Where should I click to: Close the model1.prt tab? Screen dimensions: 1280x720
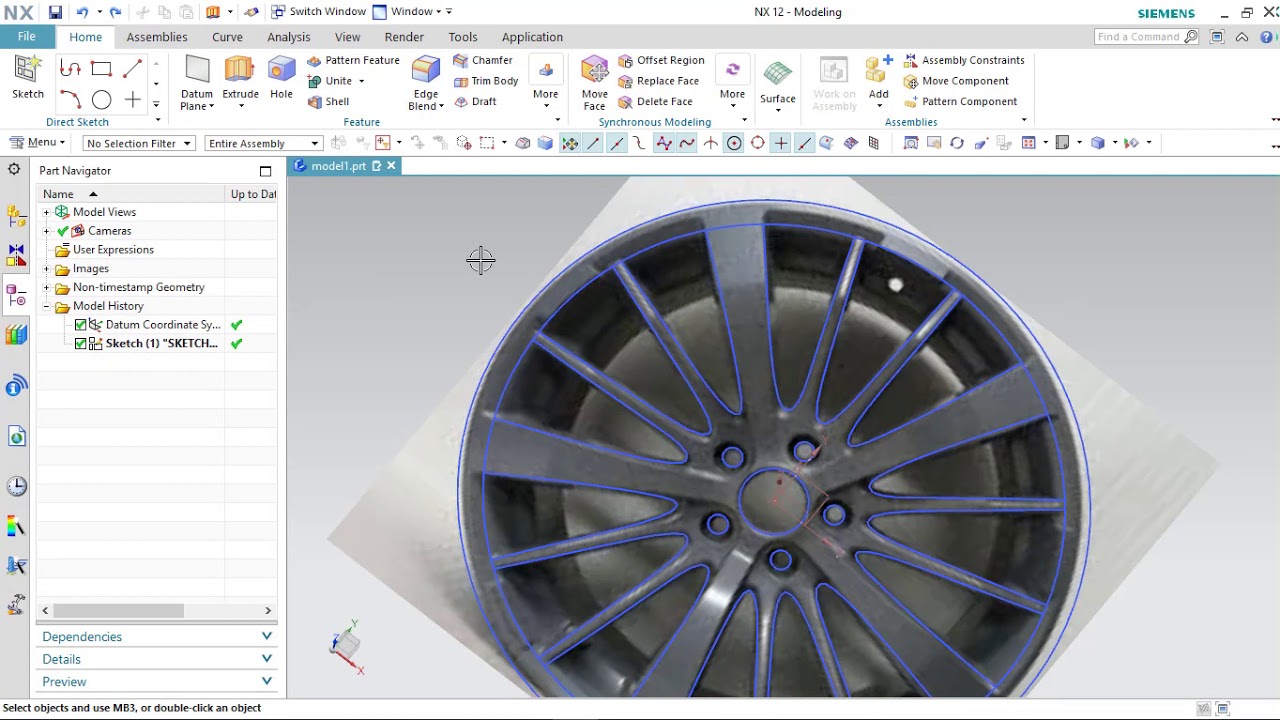coord(392,166)
